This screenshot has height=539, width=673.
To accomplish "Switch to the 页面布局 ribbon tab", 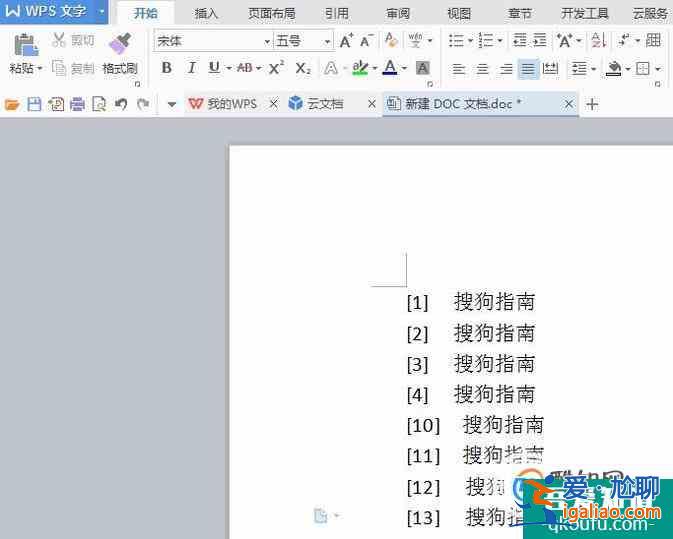I will click(x=272, y=13).
